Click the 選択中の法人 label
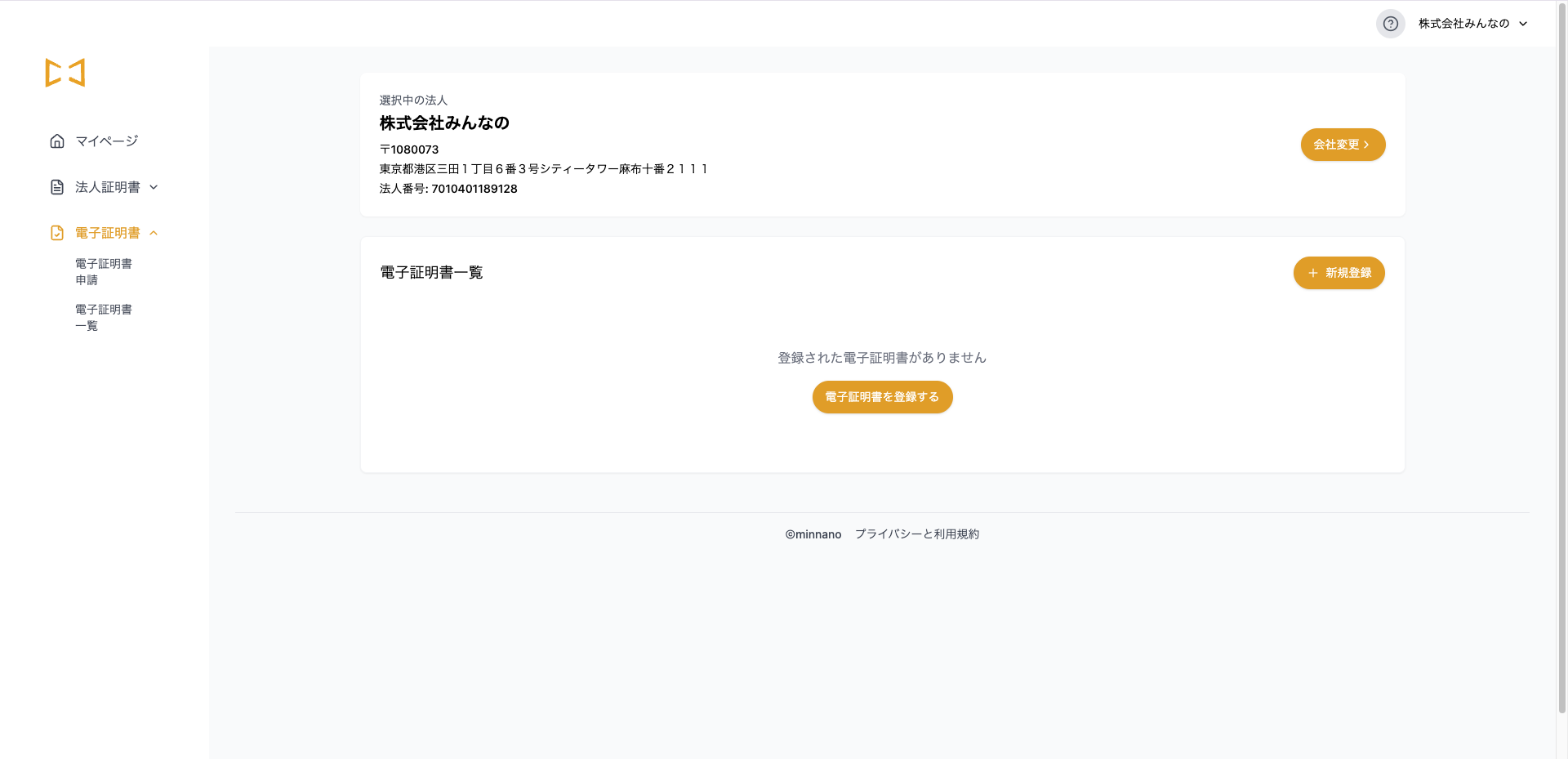This screenshot has width=1568, height=759. pos(413,100)
